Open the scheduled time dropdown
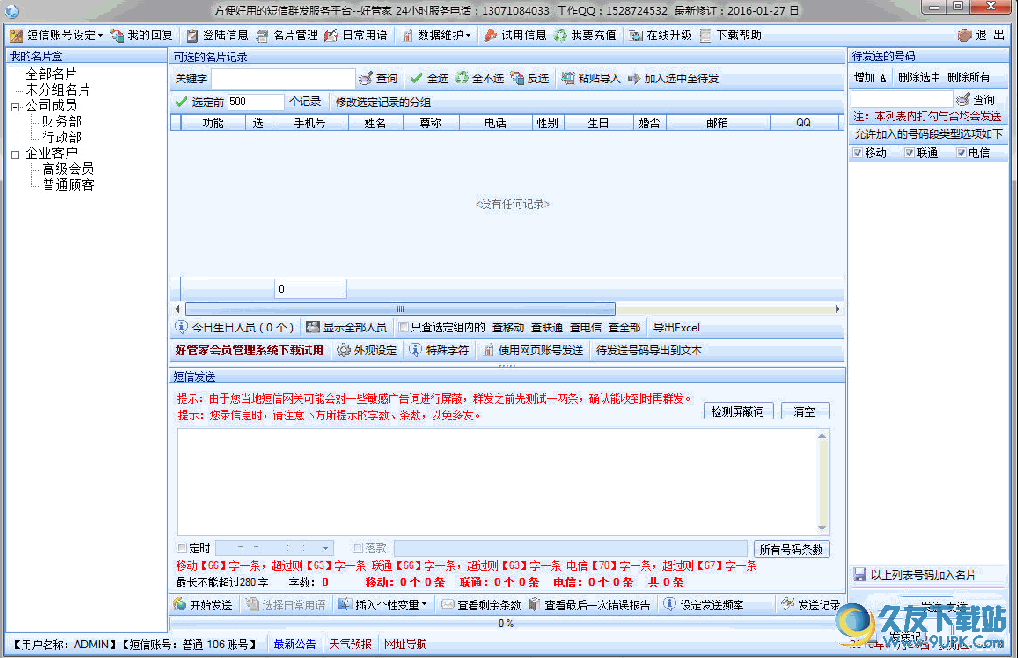The height and width of the screenshot is (658, 1018). point(327,548)
